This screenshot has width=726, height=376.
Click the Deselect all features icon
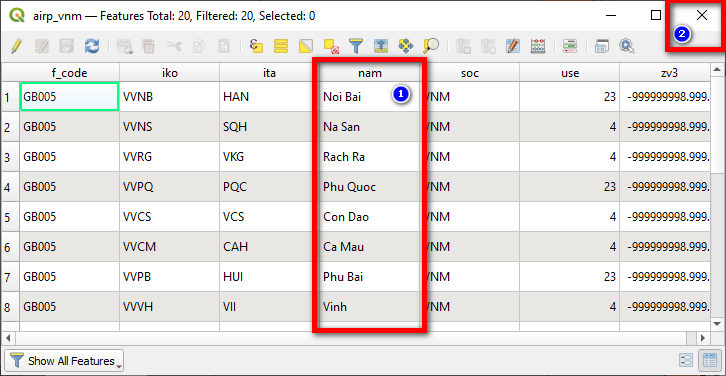click(331, 46)
